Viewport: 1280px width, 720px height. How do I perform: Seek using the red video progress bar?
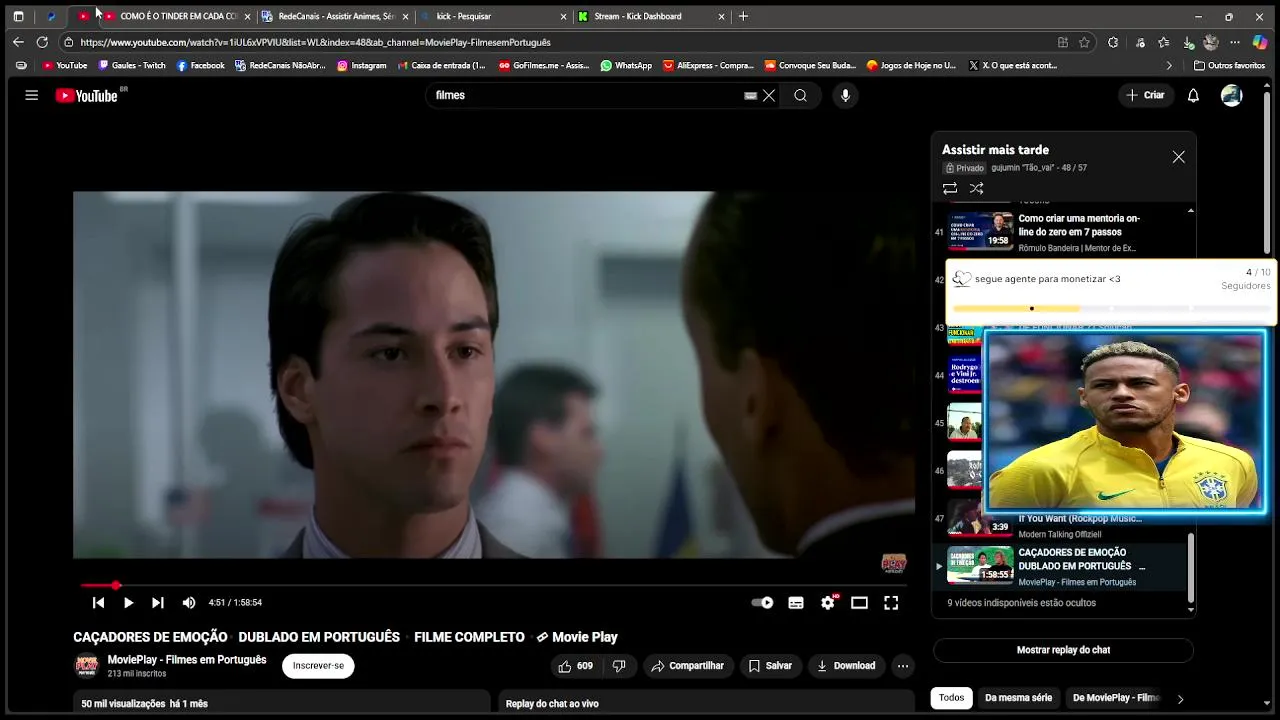[494, 585]
